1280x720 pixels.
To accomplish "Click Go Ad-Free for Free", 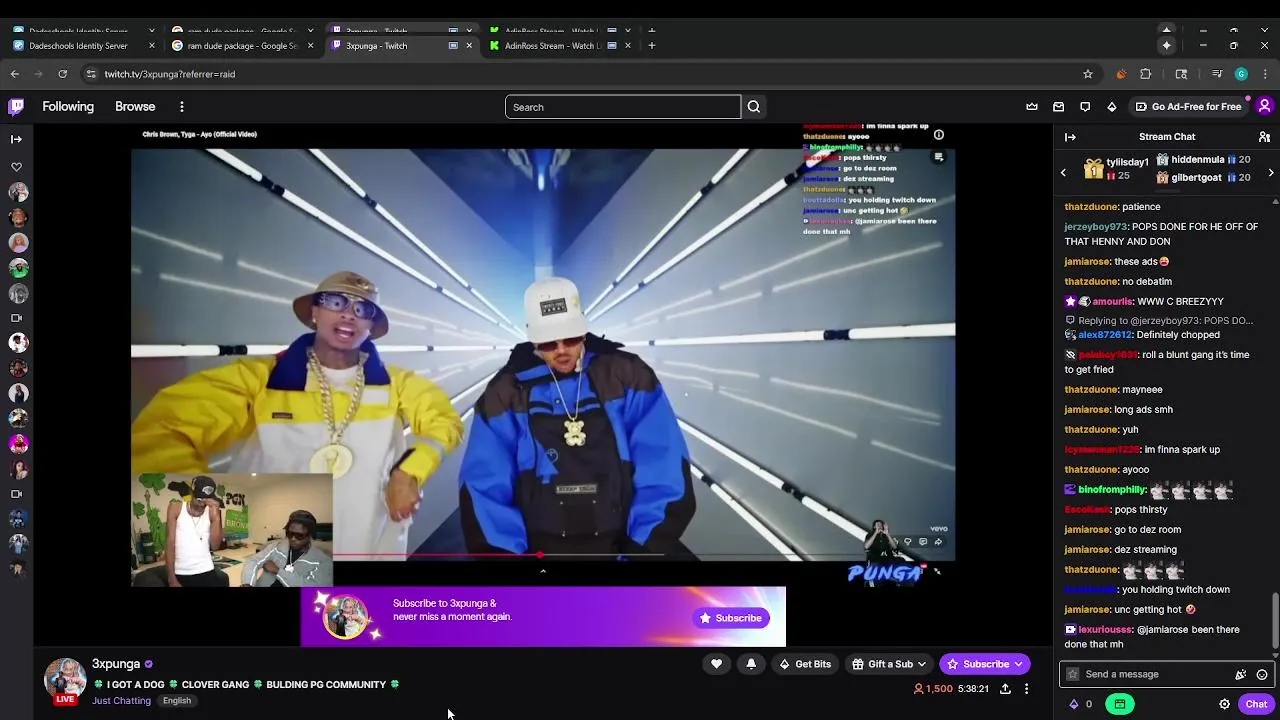I will pyautogui.click(x=1189, y=107).
